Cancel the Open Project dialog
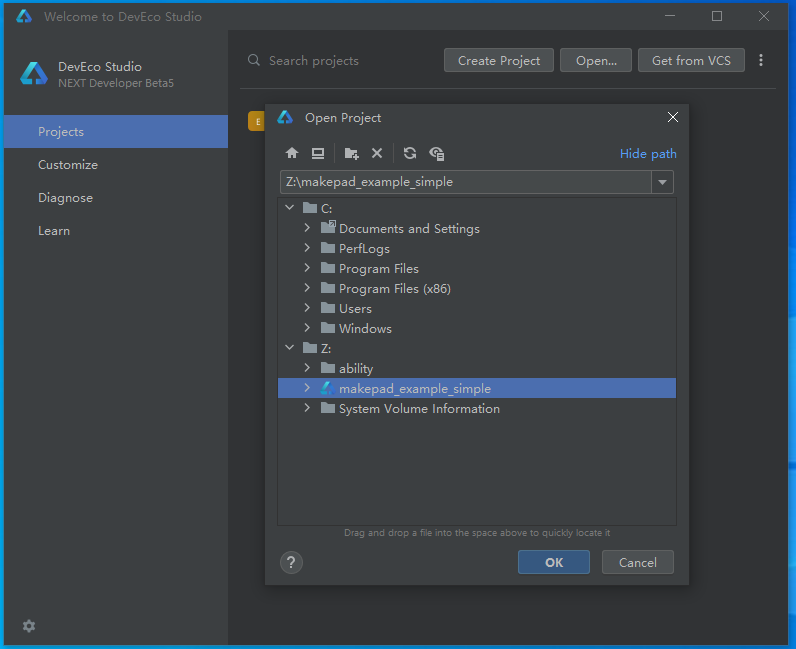 point(638,562)
